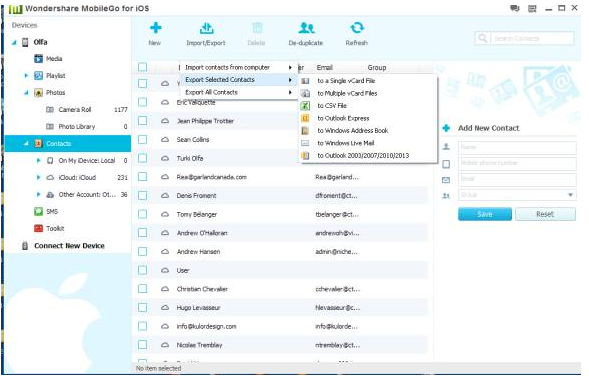Choose 'to Outlook 2003/2007/2010/2013'

click(368, 156)
